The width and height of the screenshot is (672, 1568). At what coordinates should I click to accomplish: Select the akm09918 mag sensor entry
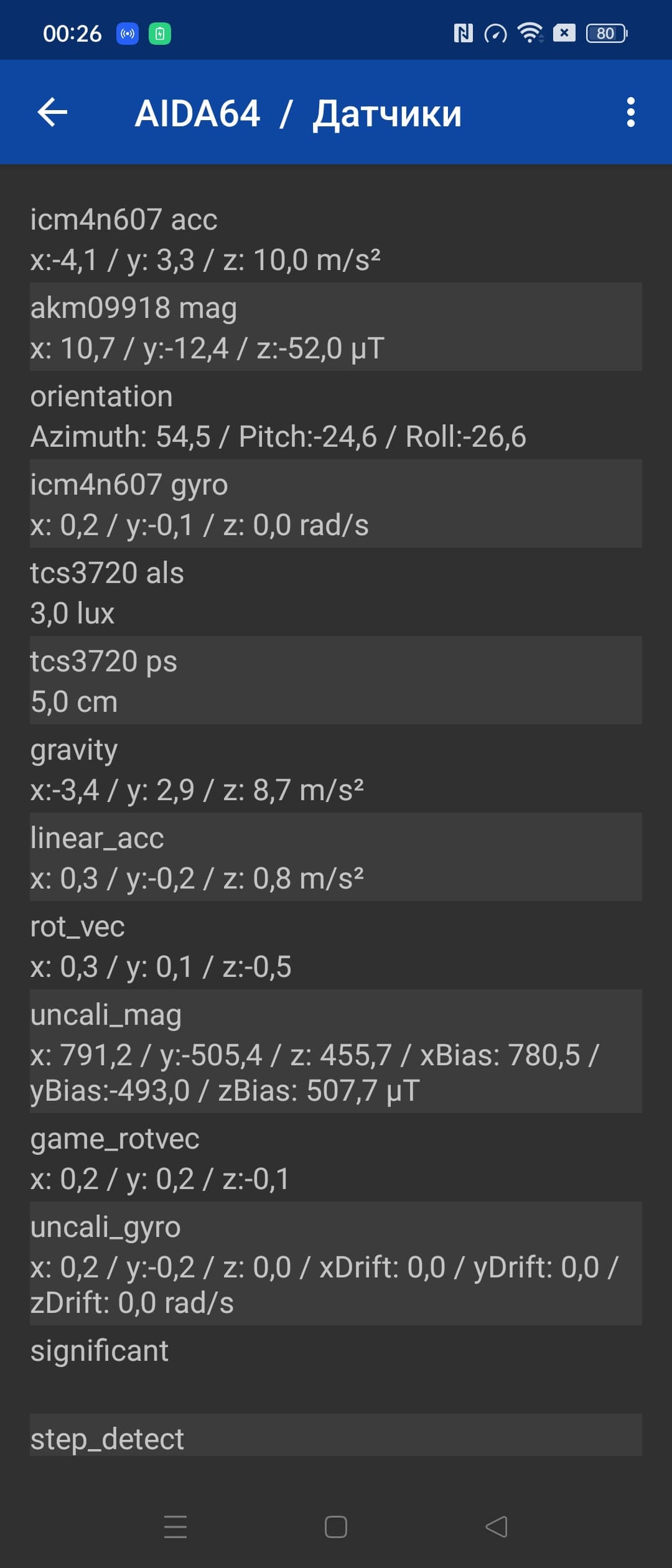(336, 327)
